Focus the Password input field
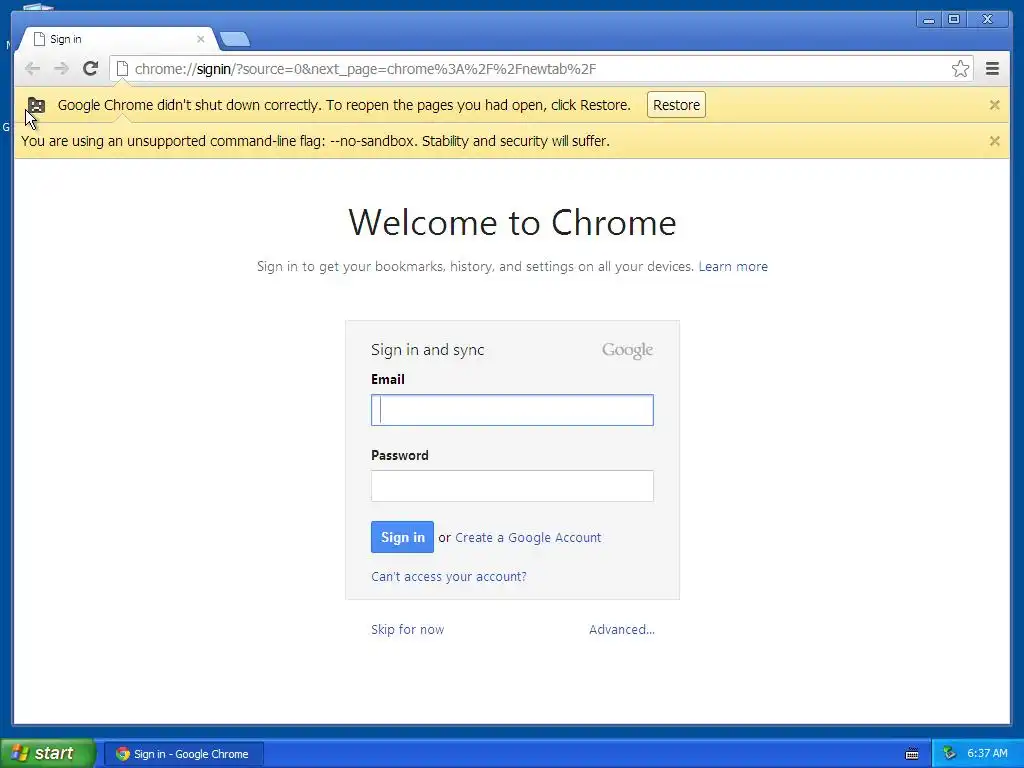 [512, 486]
